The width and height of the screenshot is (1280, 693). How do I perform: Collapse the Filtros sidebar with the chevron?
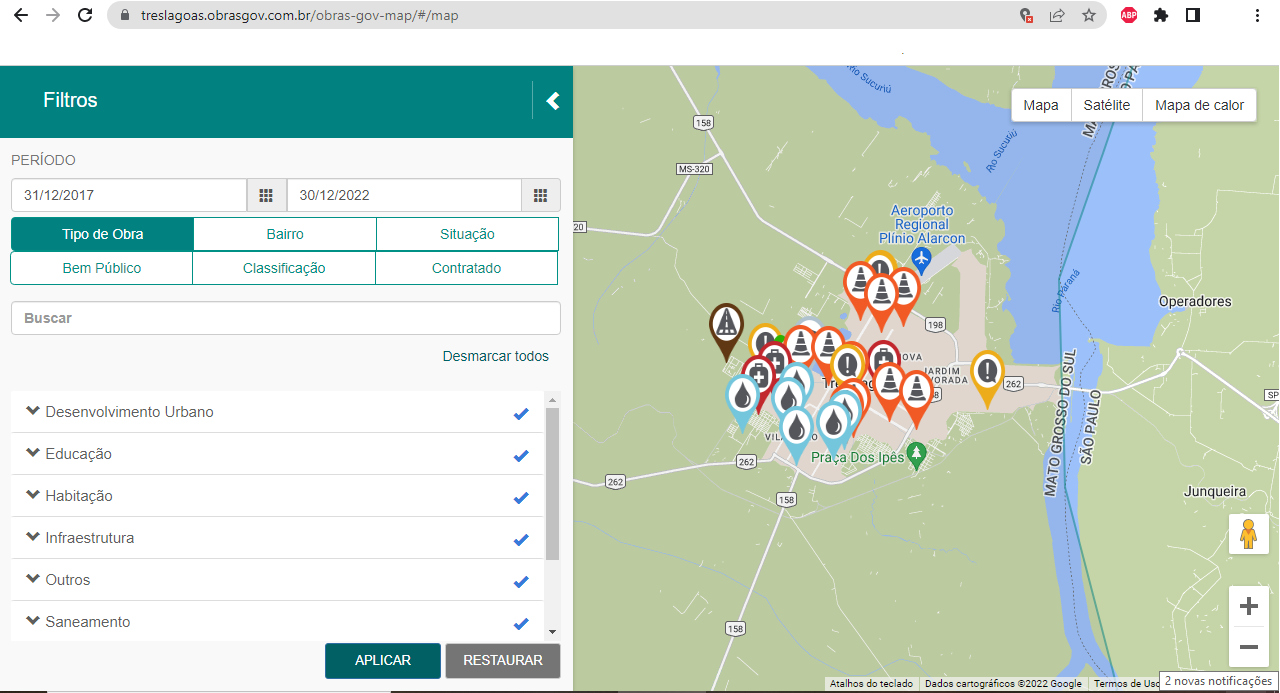pos(551,101)
